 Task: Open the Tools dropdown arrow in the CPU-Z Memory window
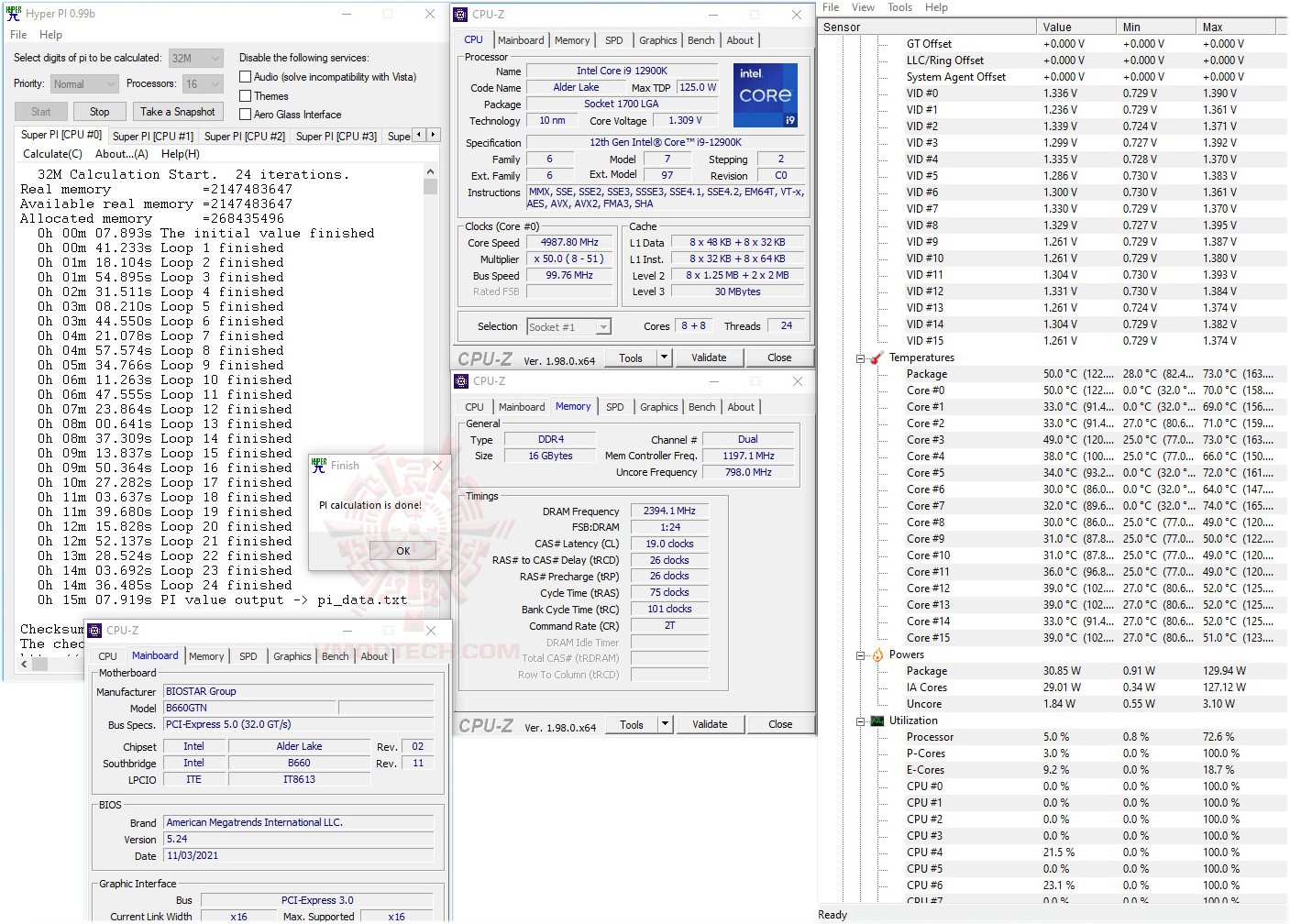click(666, 724)
